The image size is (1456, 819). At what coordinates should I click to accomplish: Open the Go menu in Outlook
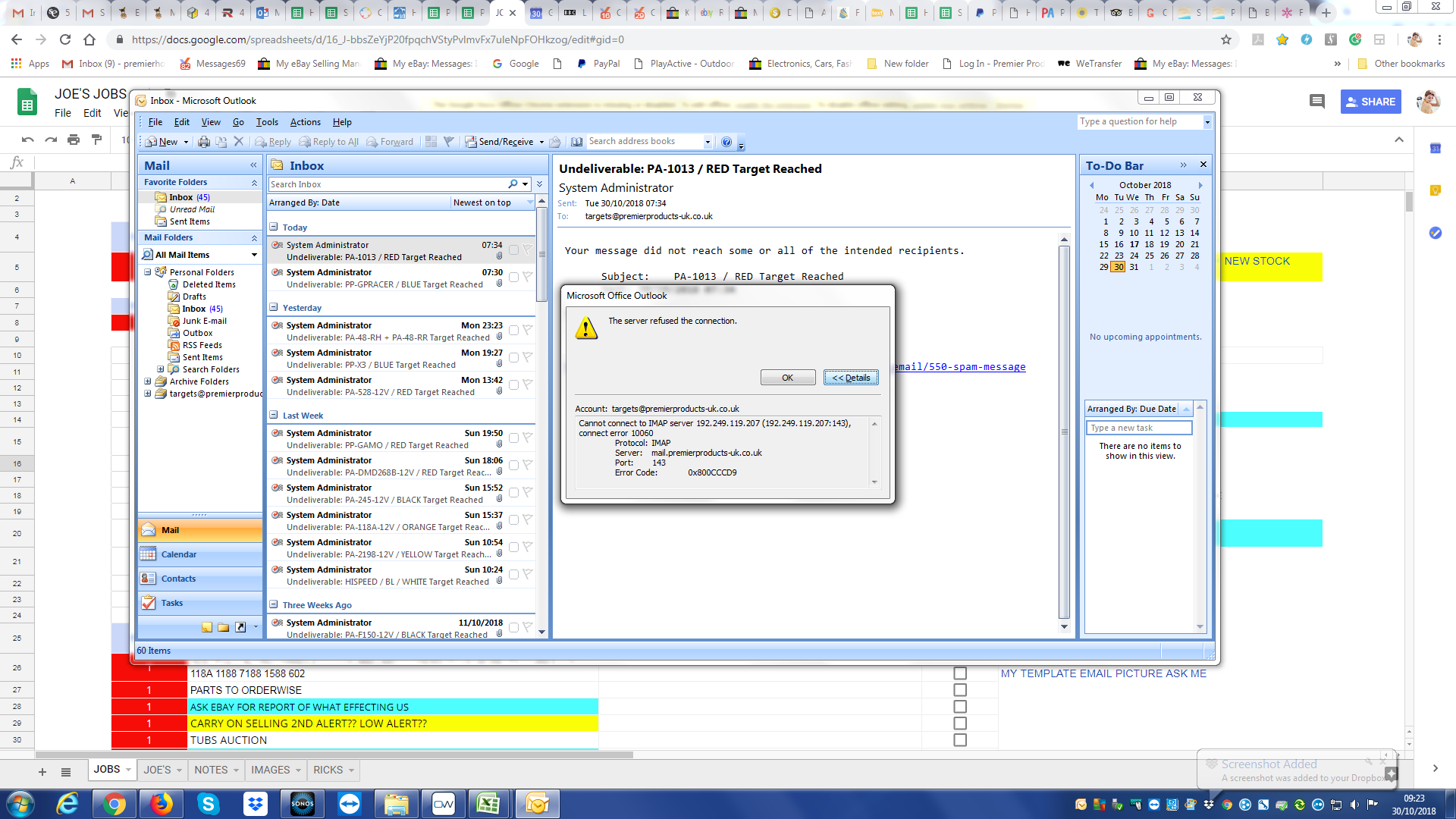[238, 122]
